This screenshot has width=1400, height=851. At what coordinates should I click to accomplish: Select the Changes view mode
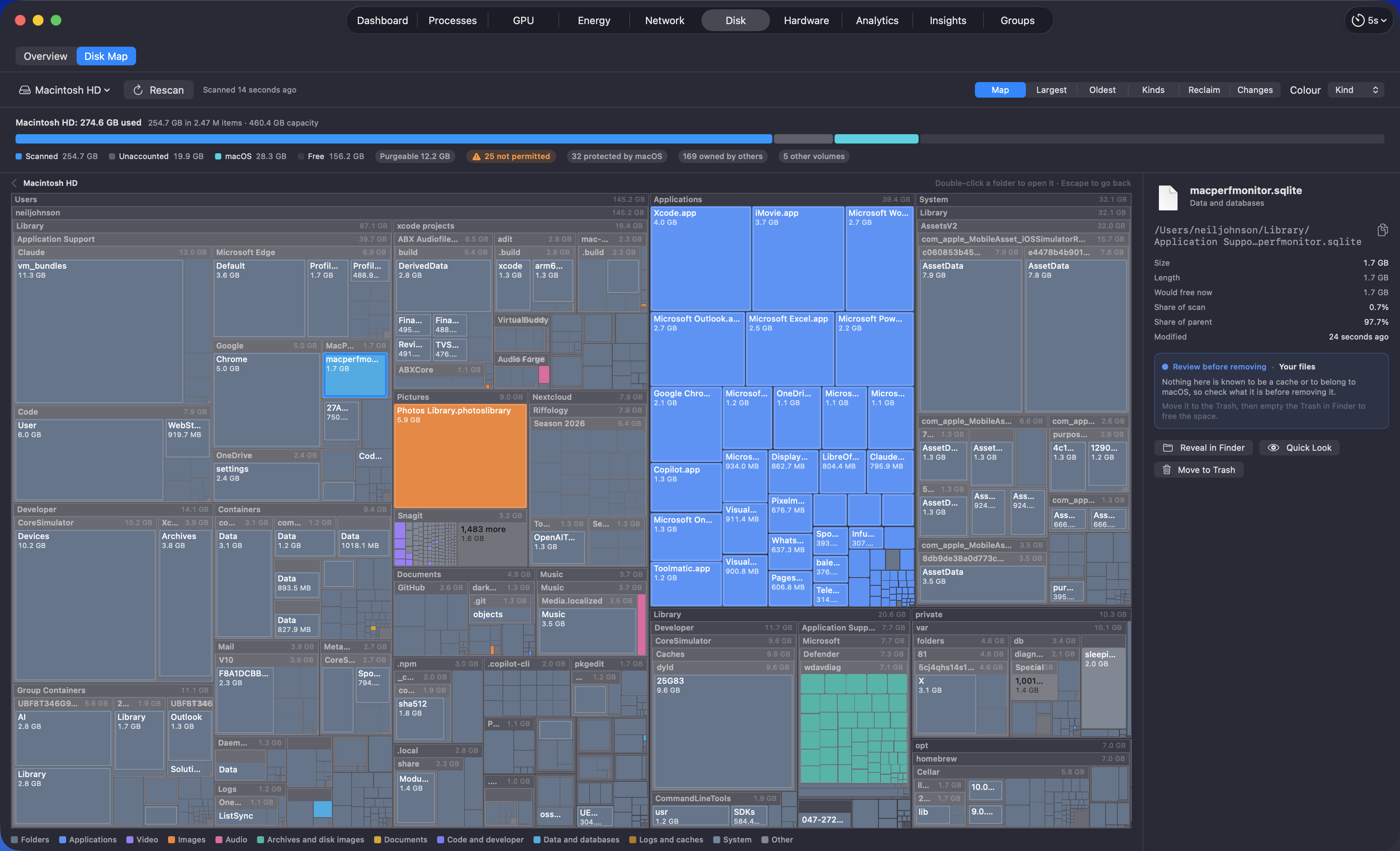tap(1255, 90)
